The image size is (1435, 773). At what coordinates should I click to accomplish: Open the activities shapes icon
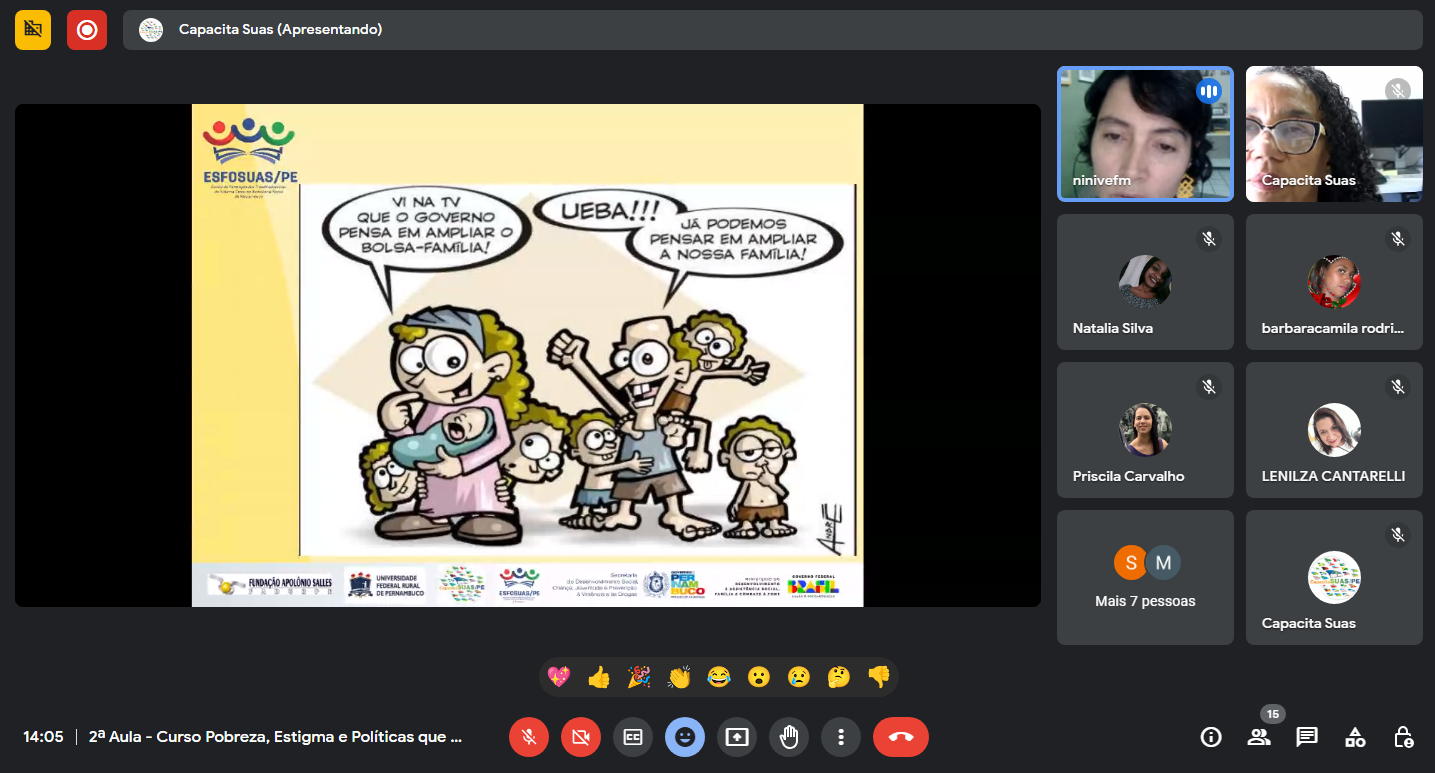[1355, 738]
